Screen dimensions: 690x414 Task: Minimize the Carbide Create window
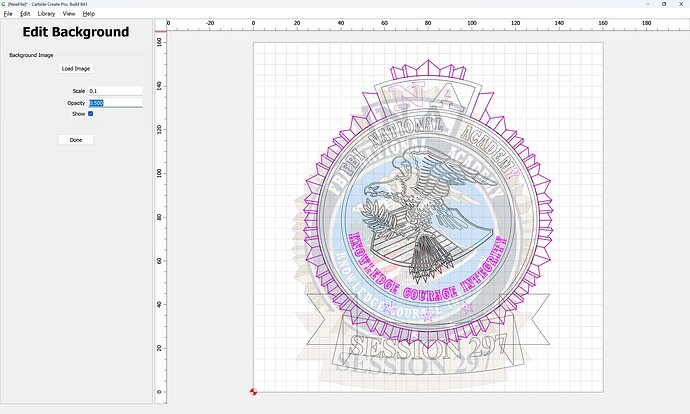coord(648,4)
